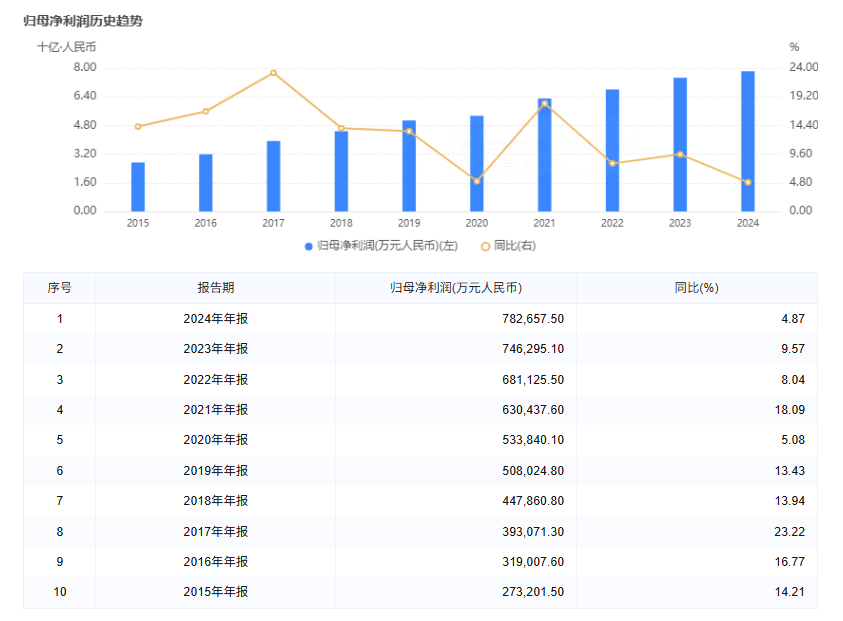
Task: Click the 同比 value 18.09
Action: (789, 410)
